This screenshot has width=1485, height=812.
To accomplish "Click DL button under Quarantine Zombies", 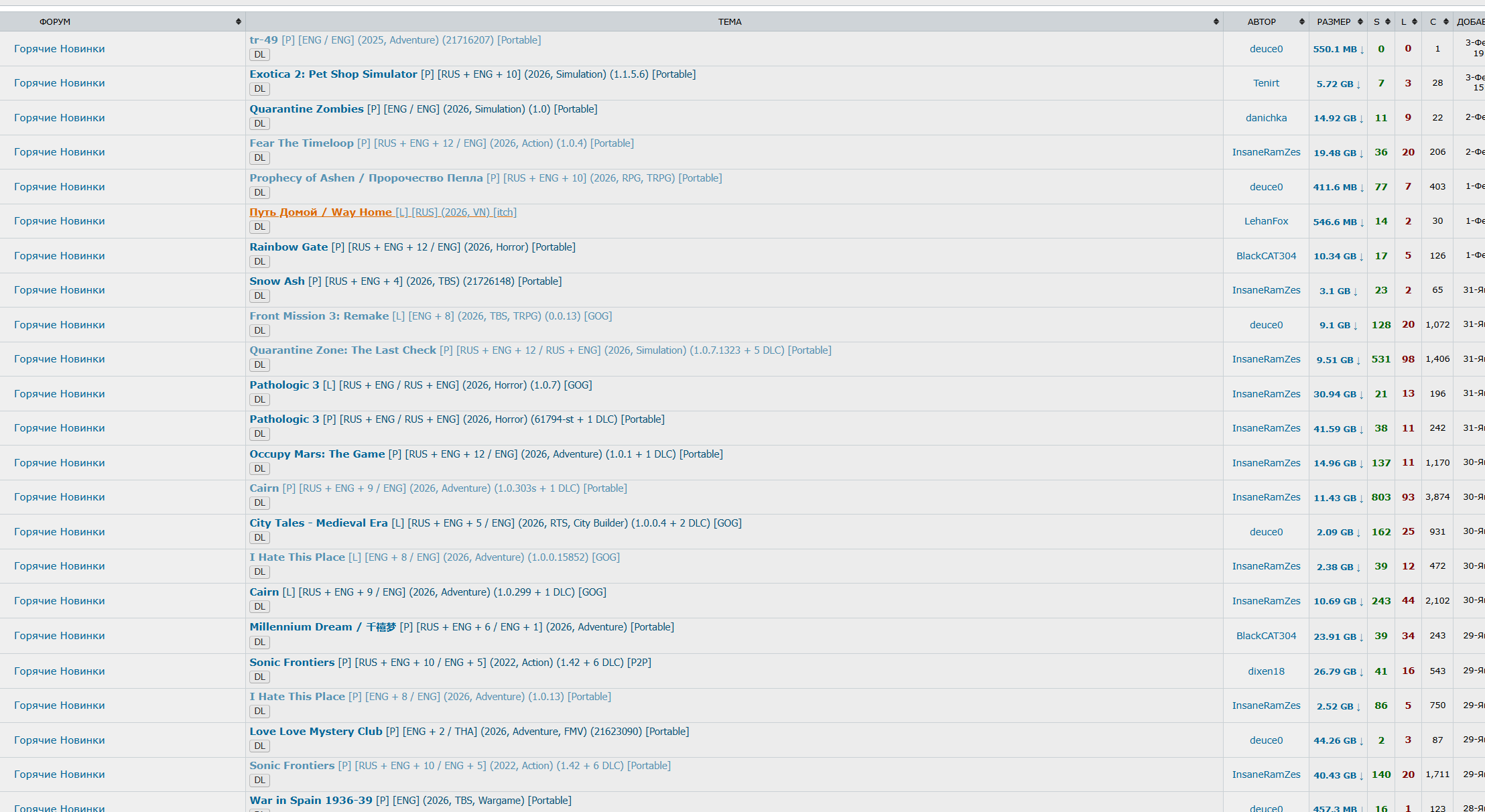I will [x=259, y=123].
